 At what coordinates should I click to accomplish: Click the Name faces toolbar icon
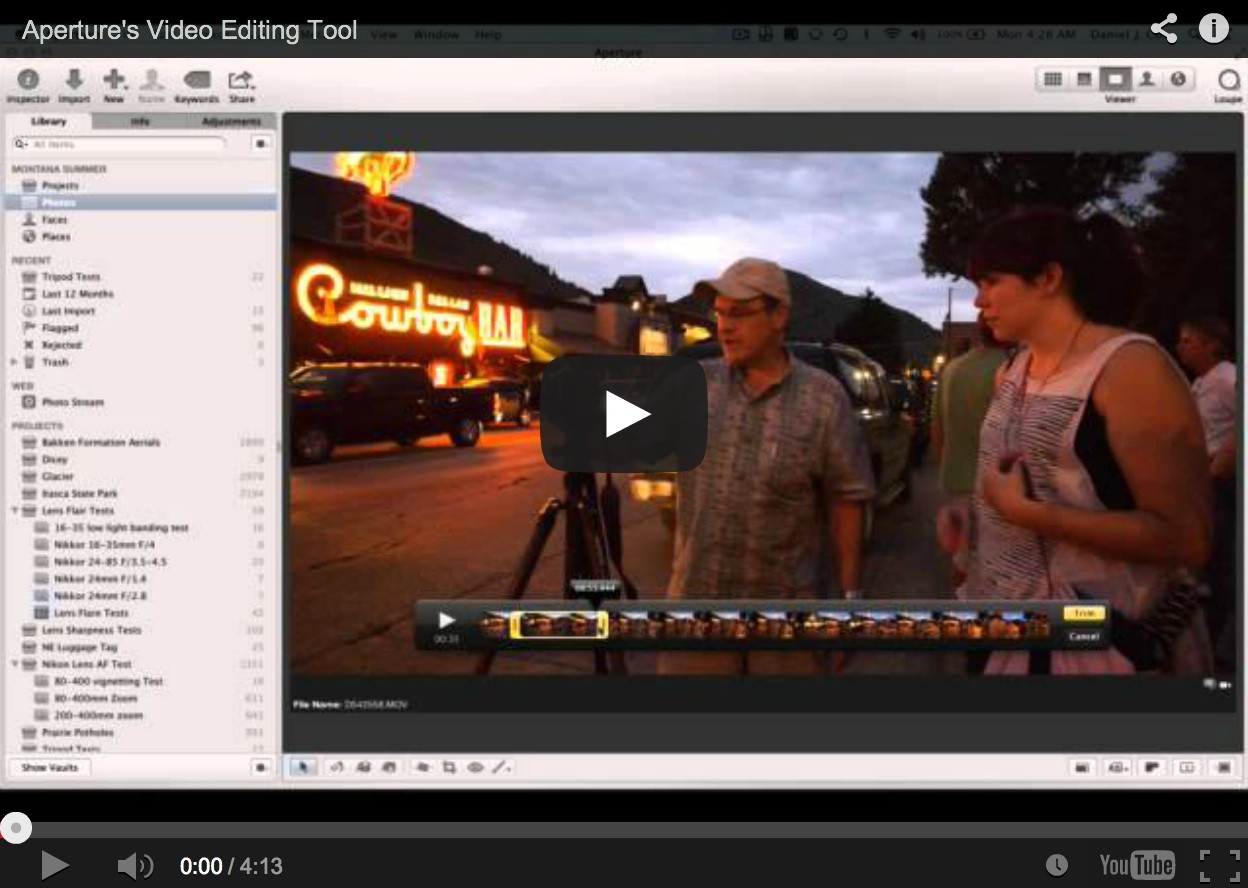tap(152, 85)
